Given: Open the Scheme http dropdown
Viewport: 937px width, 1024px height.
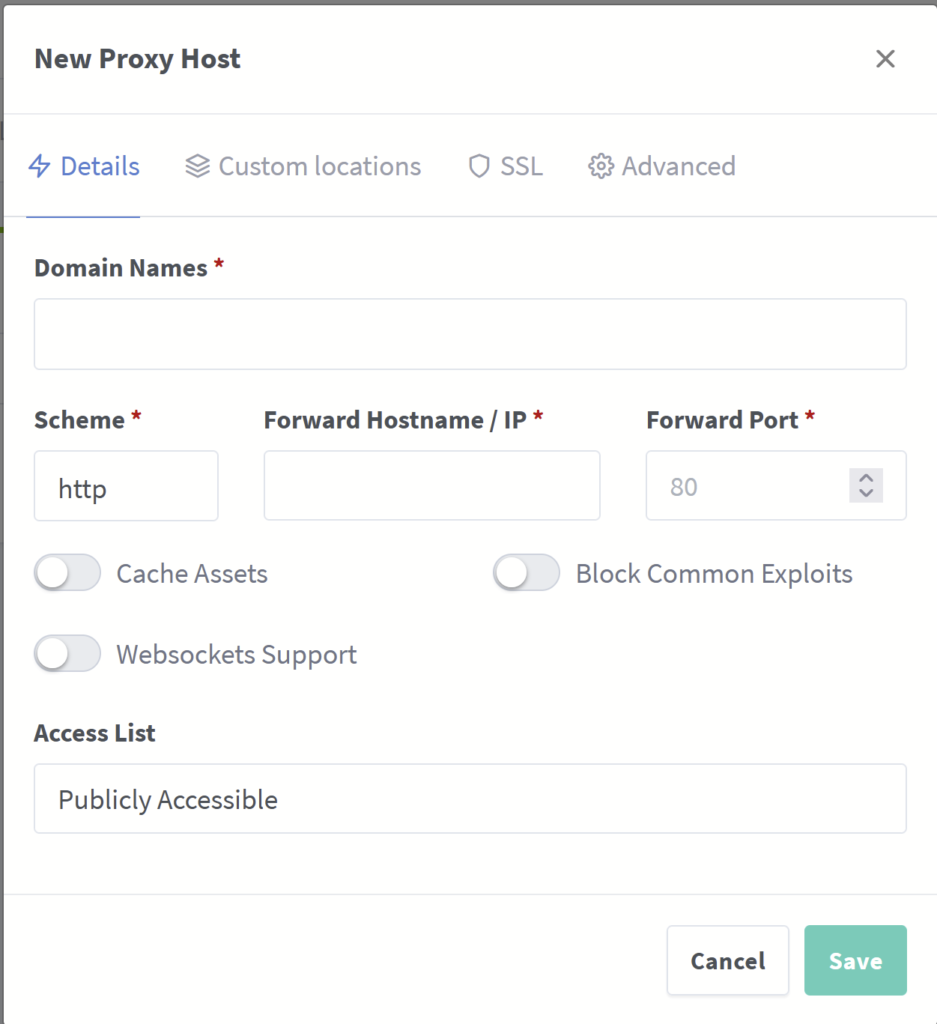Looking at the screenshot, I should click(126, 487).
